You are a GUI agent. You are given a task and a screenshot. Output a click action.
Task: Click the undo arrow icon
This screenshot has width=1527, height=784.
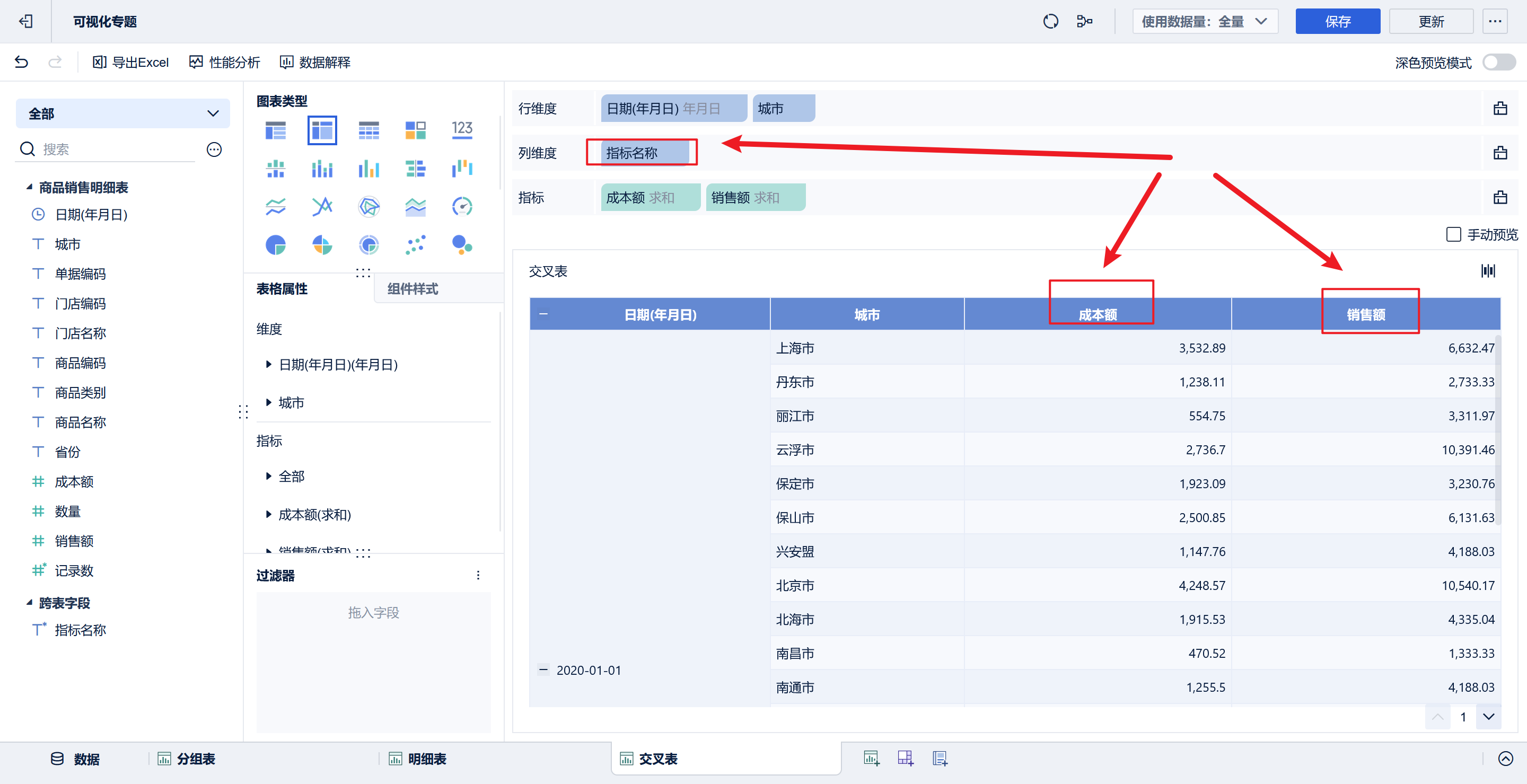point(22,62)
